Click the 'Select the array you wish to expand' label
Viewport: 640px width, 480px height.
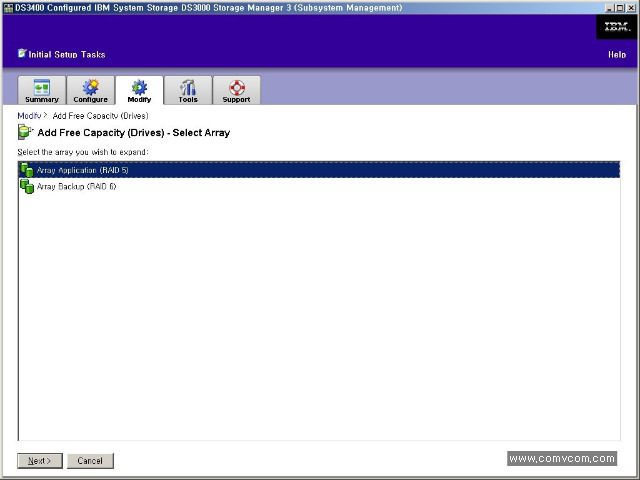click(83, 152)
